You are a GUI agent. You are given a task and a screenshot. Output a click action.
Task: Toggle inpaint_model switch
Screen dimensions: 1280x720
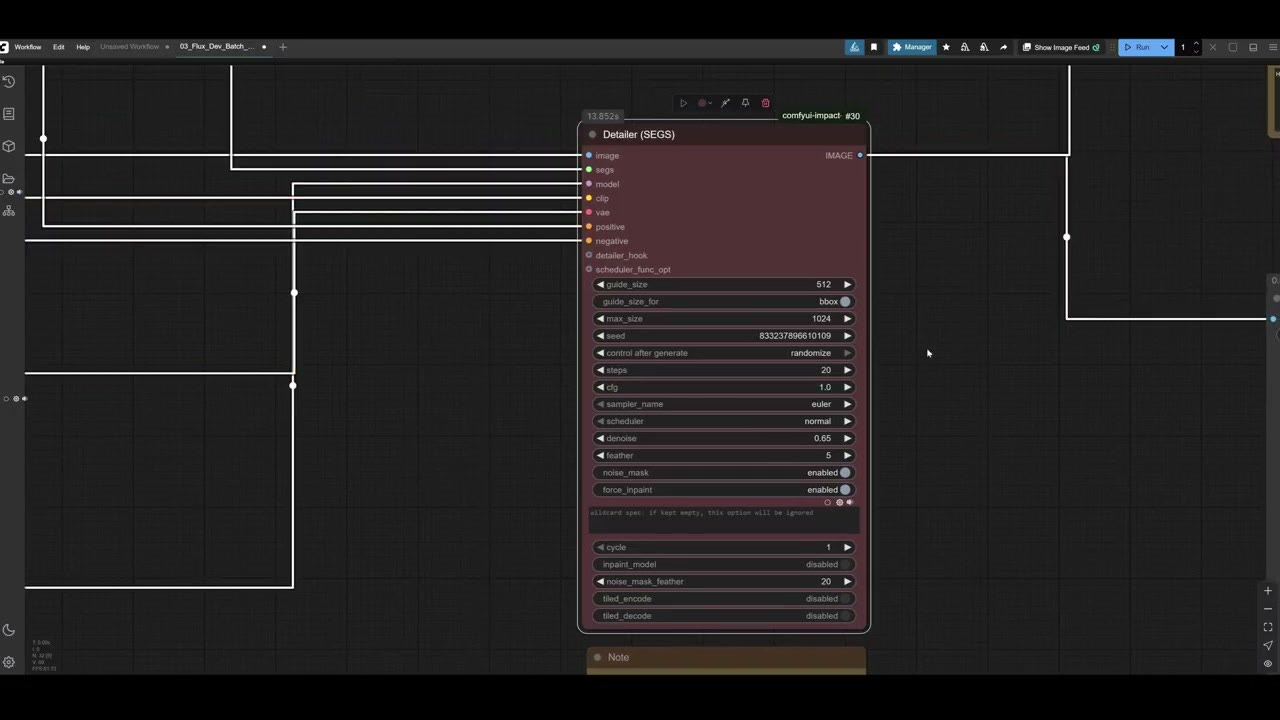point(845,565)
